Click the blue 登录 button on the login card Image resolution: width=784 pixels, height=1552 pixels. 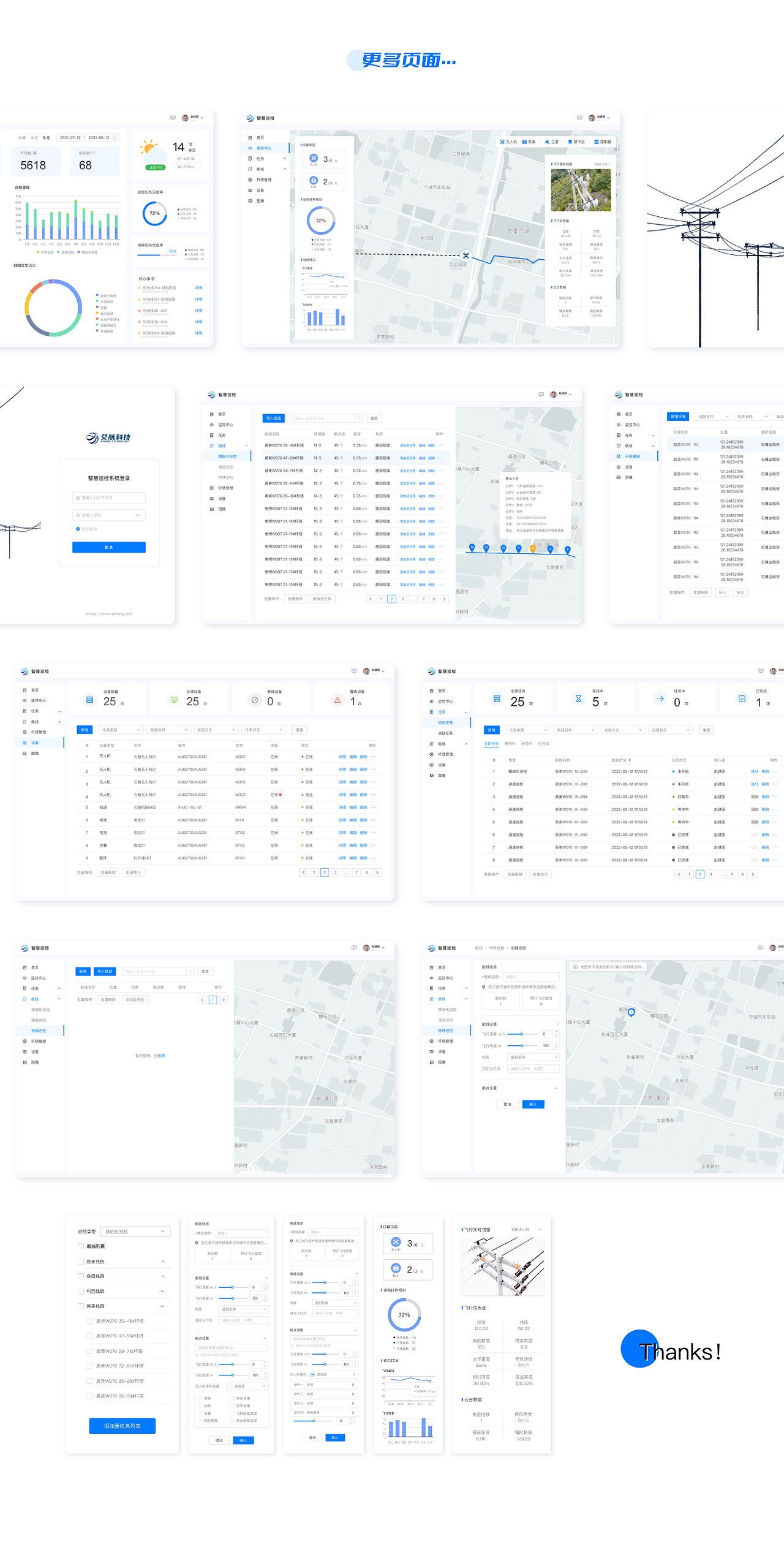(x=109, y=547)
